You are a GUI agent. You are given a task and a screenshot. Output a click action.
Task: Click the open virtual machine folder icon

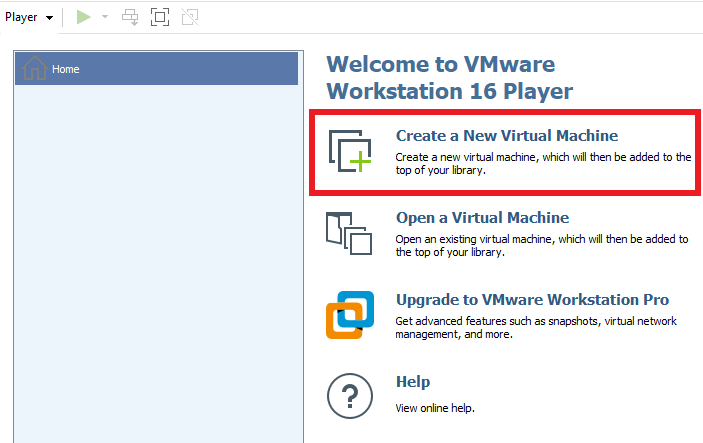(x=349, y=233)
